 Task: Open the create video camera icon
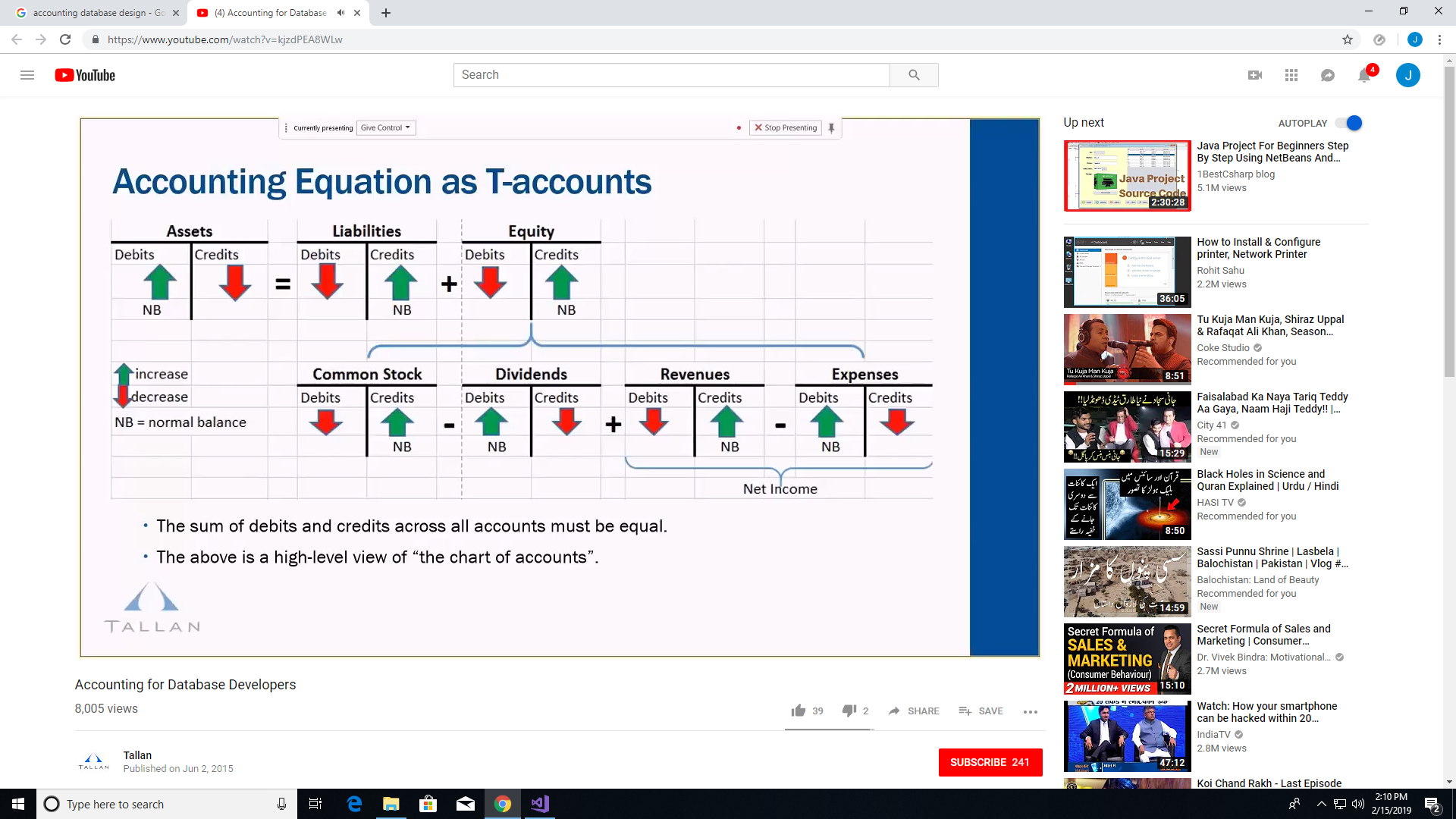coord(1255,75)
